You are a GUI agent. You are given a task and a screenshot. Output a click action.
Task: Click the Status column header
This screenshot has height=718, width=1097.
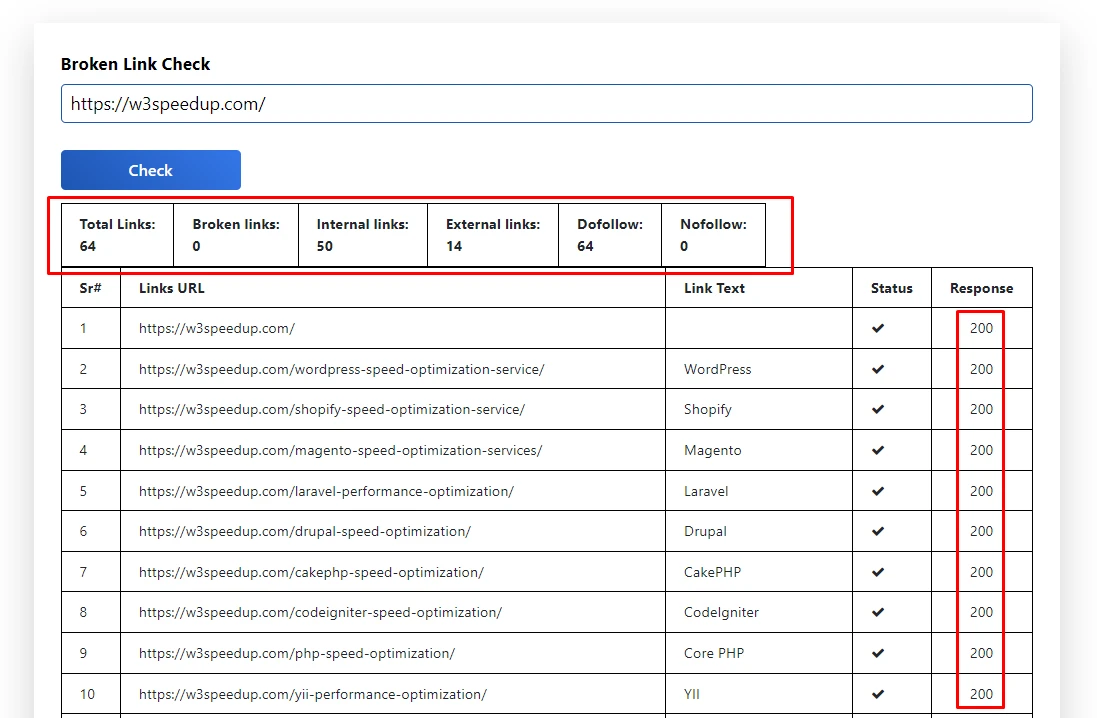(891, 288)
